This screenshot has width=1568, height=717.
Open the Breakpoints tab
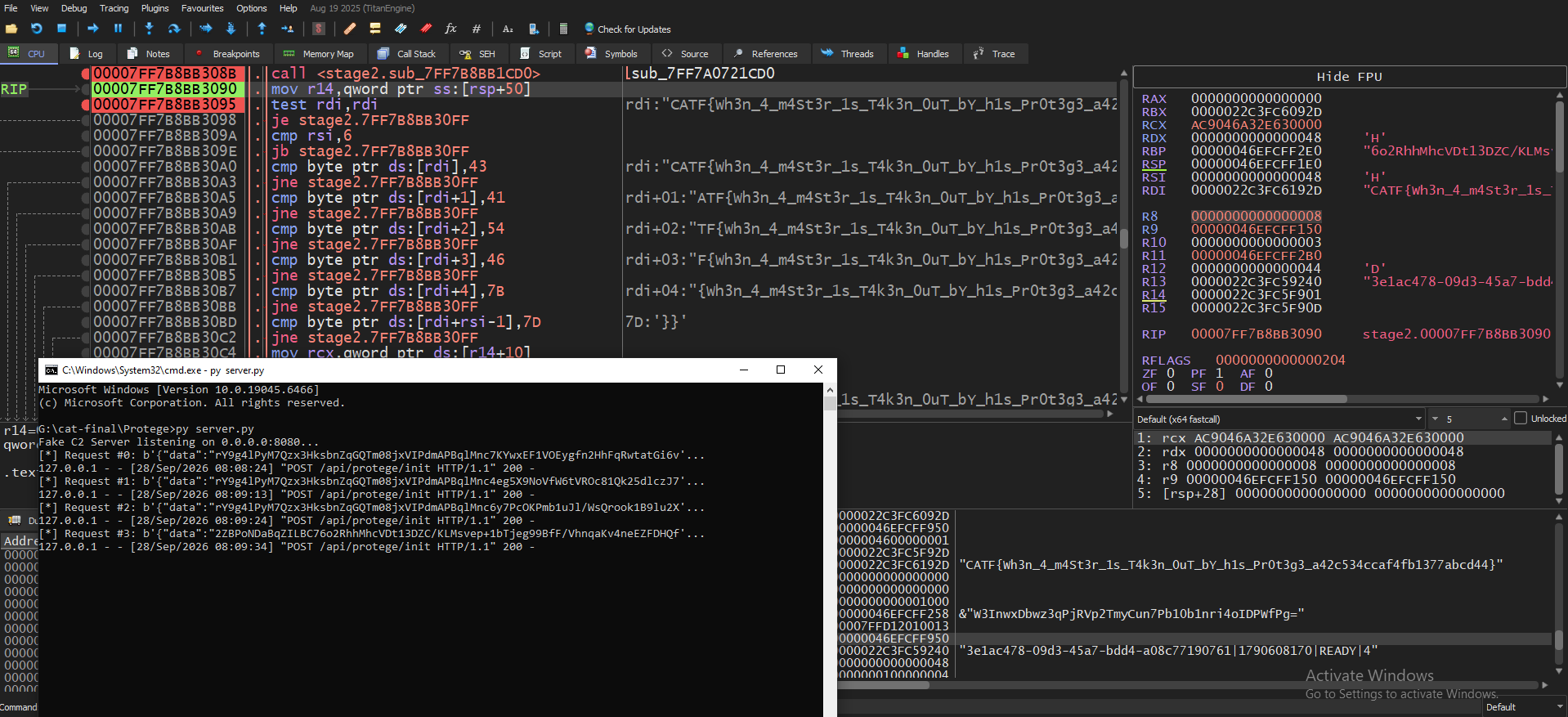click(x=227, y=54)
